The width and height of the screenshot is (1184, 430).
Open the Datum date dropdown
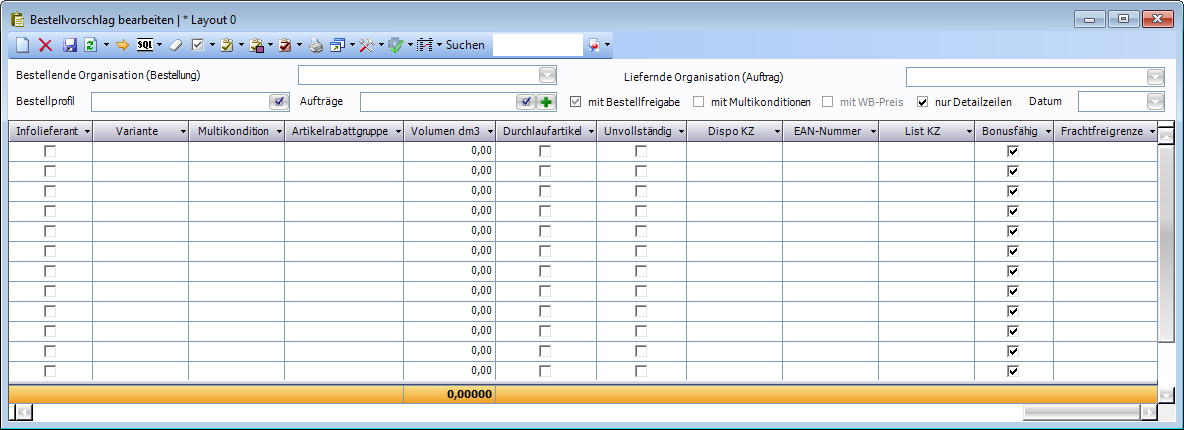tap(1155, 102)
